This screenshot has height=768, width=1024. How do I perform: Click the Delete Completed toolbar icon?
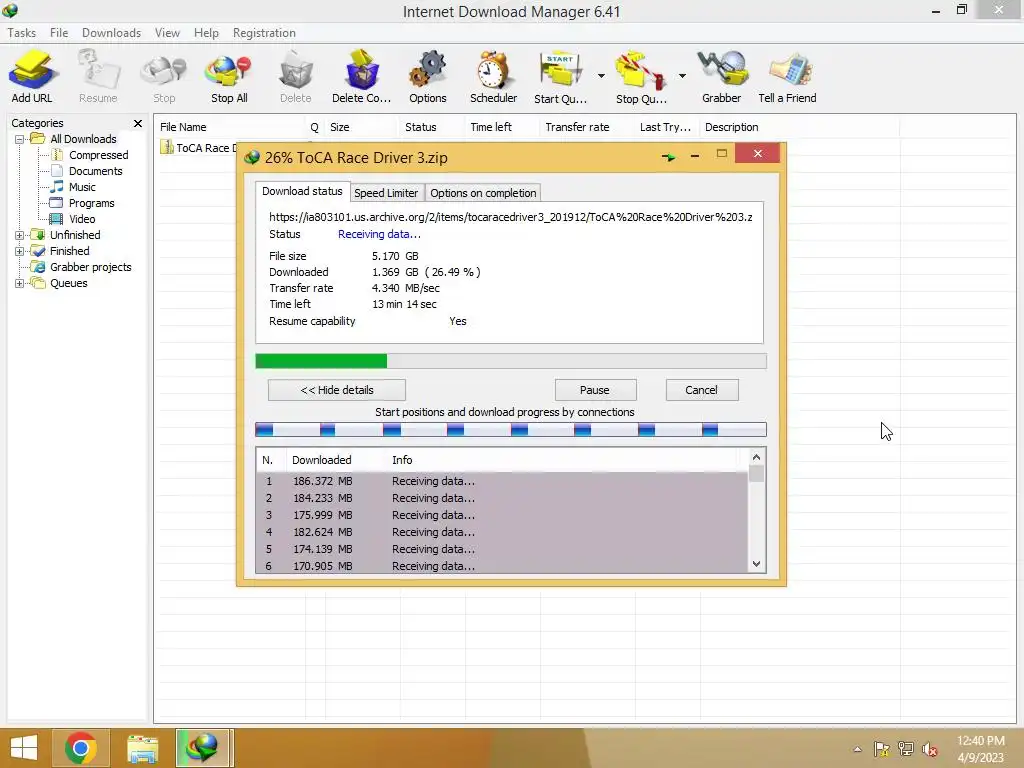click(x=361, y=76)
